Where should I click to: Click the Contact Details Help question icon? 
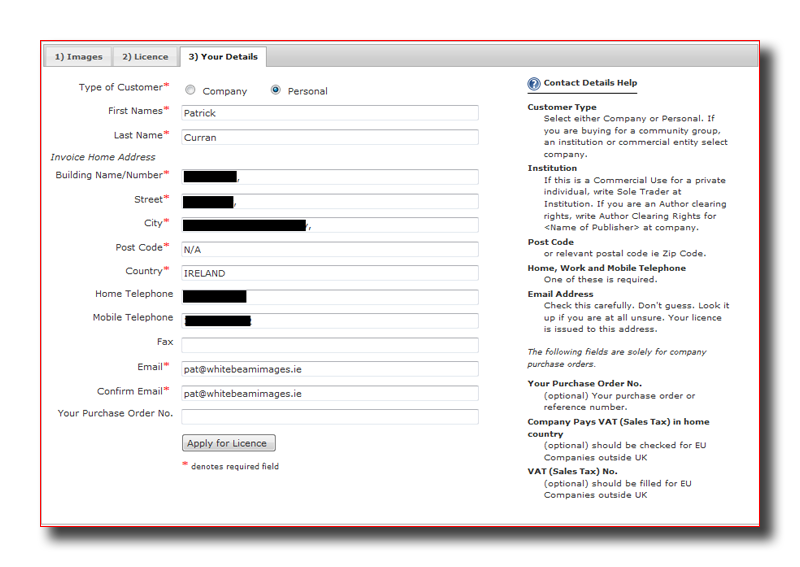pyautogui.click(x=534, y=84)
